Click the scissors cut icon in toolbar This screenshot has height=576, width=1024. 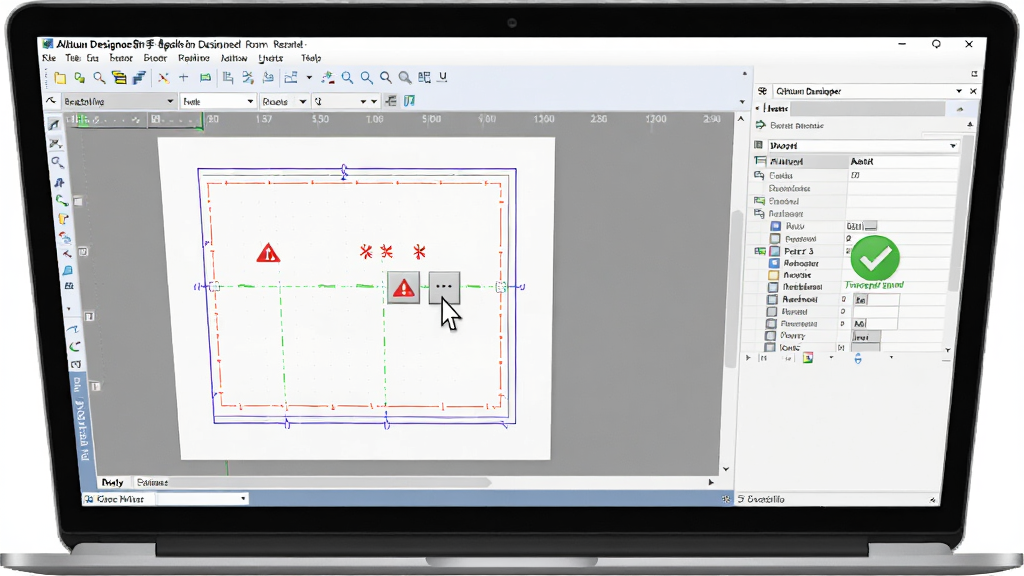click(248, 77)
